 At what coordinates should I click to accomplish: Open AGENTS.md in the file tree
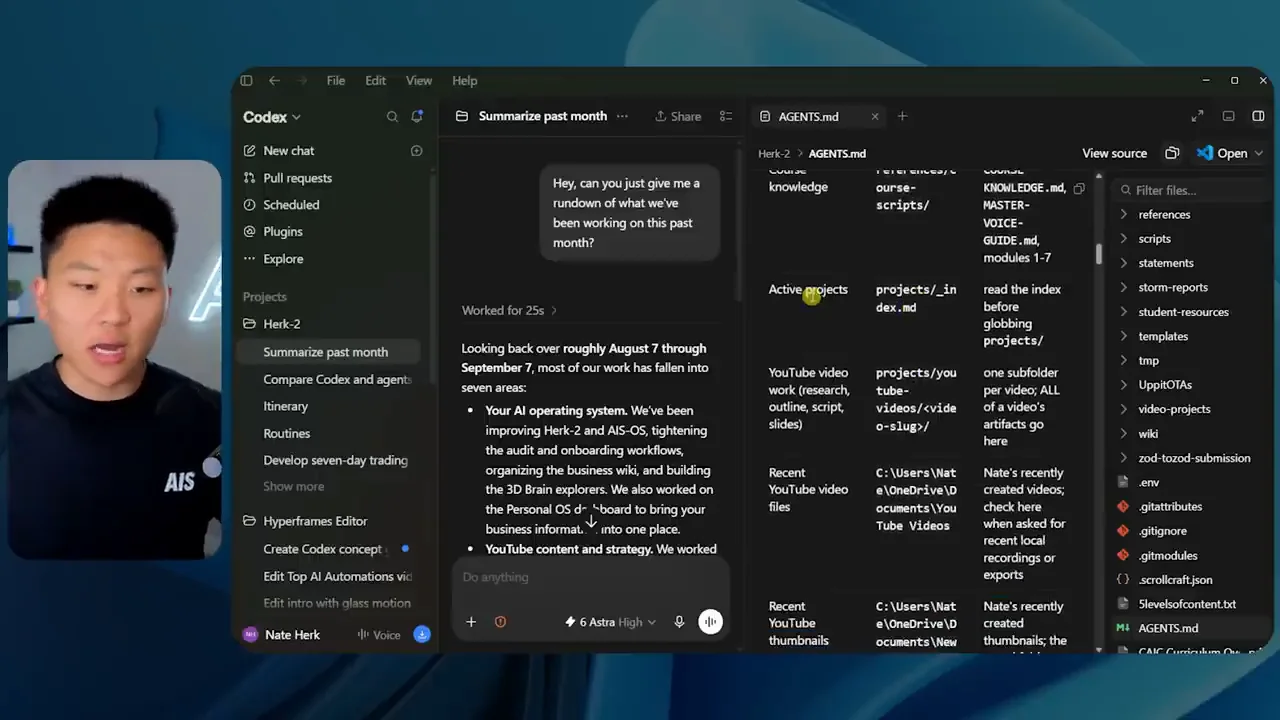pos(1167,628)
